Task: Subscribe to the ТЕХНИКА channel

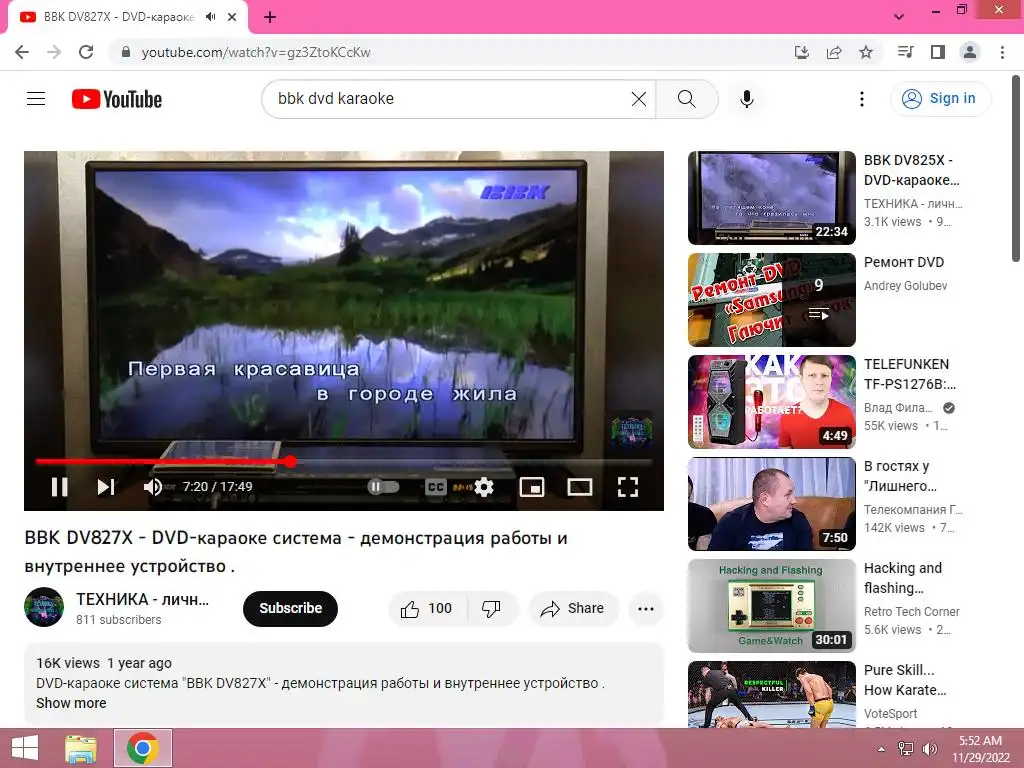Action: (291, 608)
